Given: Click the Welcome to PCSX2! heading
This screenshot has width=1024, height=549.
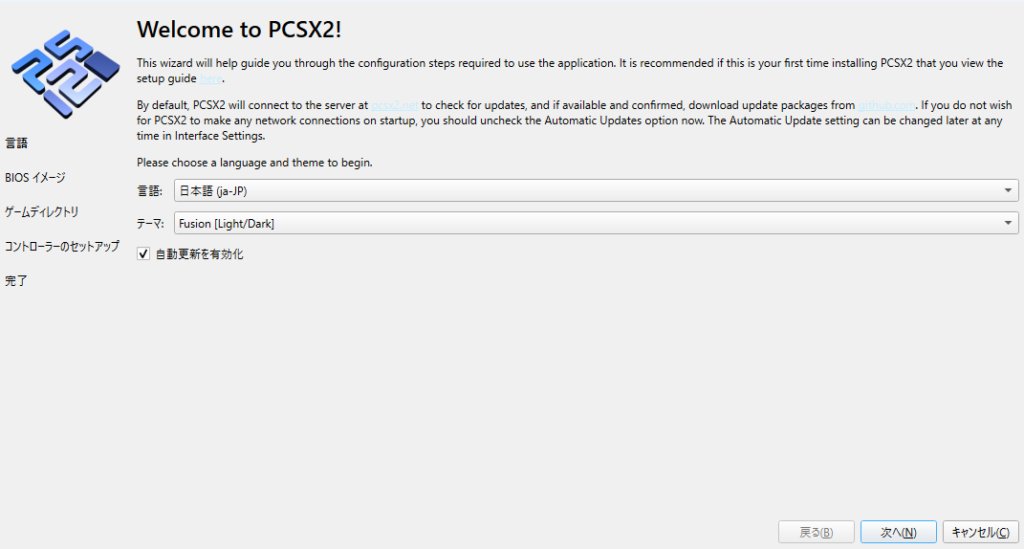Looking at the screenshot, I should tap(239, 29).
